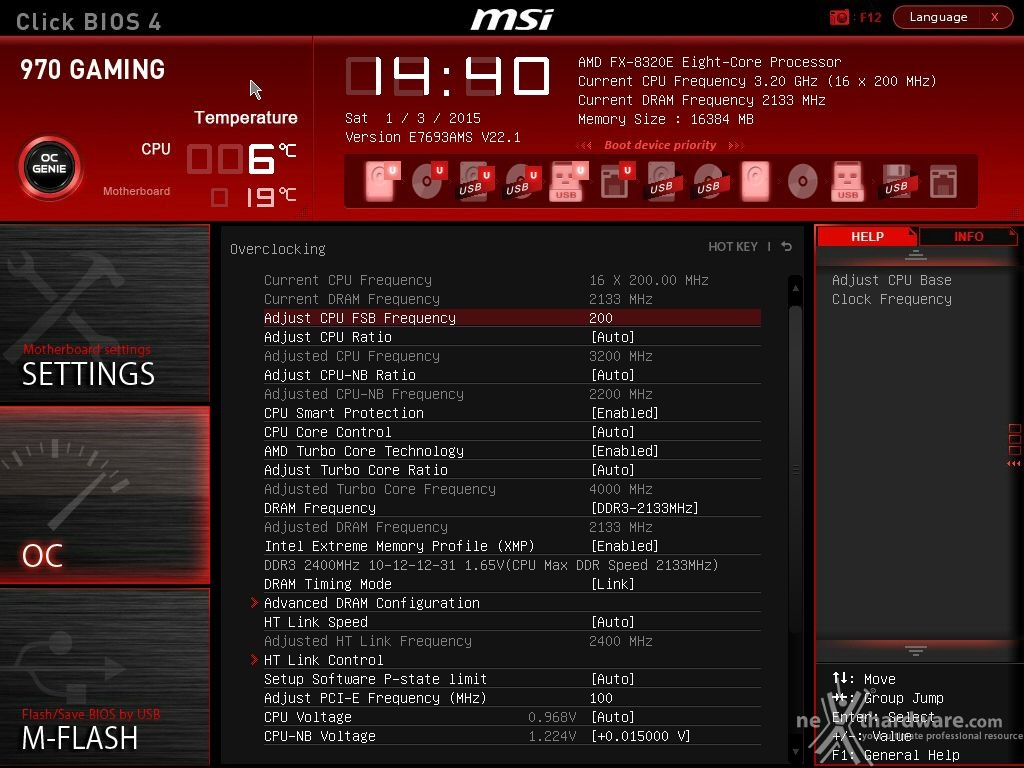
Task: Select the legacy hard disk boot icon
Action: [x=755, y=181]
